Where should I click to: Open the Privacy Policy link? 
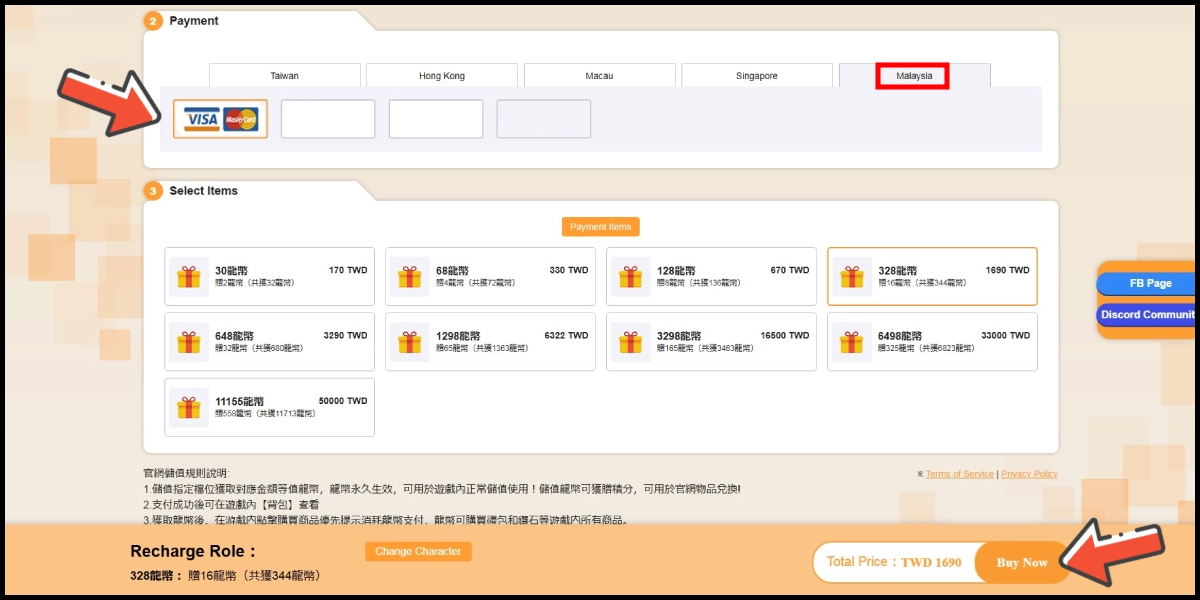tap(1029, 474)
